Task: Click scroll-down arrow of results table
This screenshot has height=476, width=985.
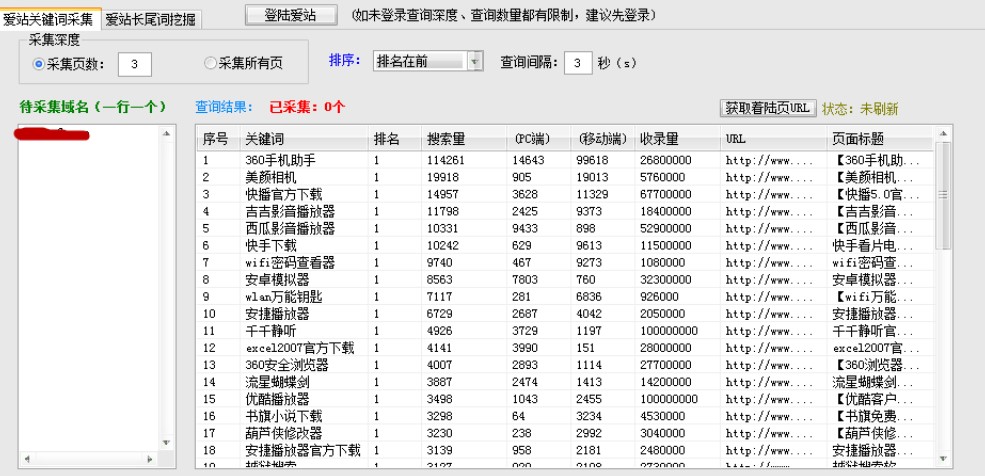Action: 943,459
